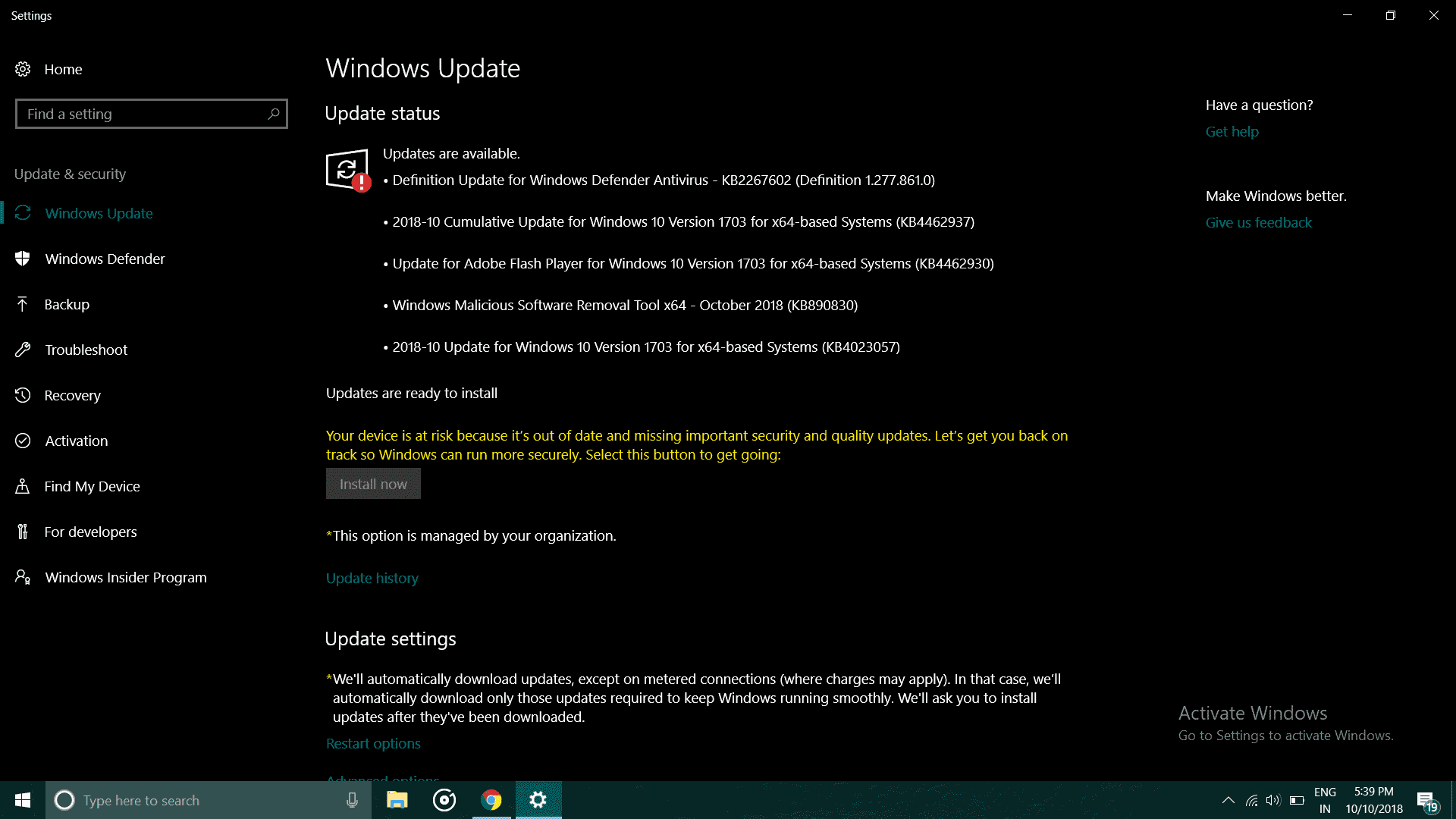This screenshot has height=819, width=1456.
Task: Click the Update settings heading
Action: (x=391, y=639)
